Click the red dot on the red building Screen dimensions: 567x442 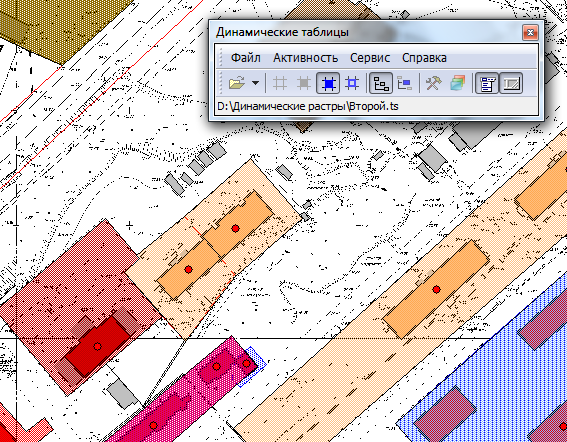pos(97,347)
